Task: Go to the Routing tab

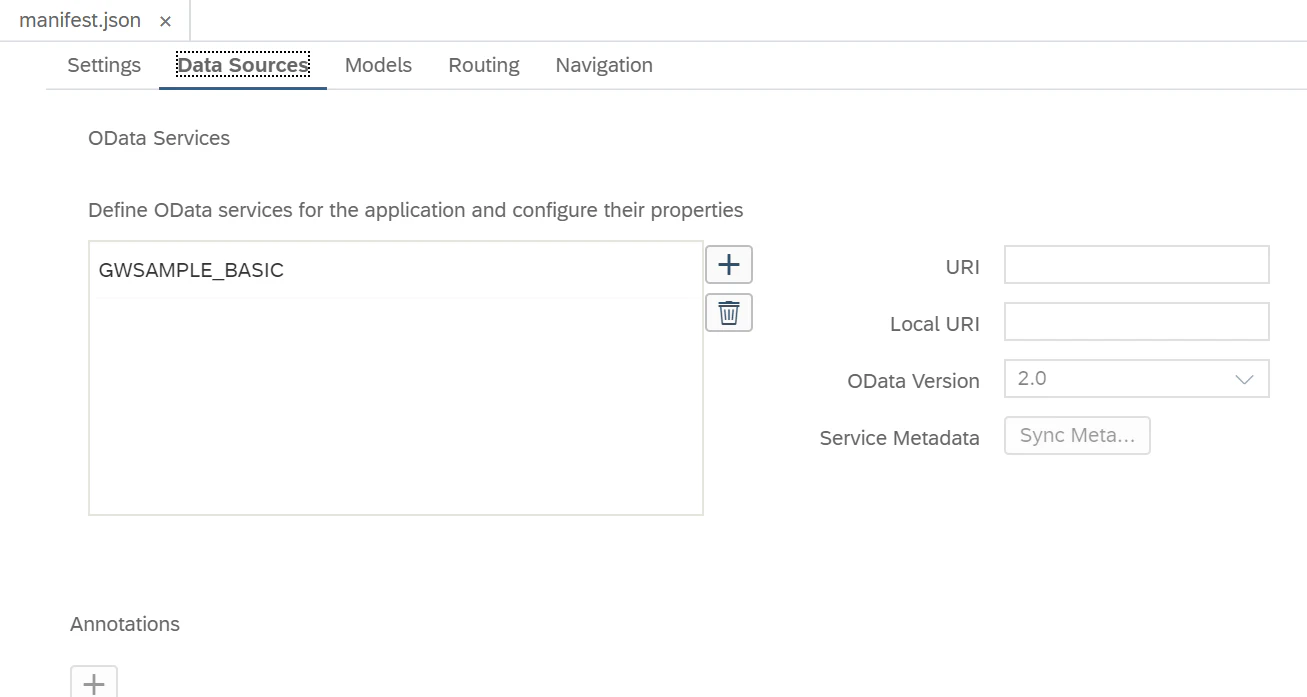Action: pyautogui.click(x=484, y=65)
